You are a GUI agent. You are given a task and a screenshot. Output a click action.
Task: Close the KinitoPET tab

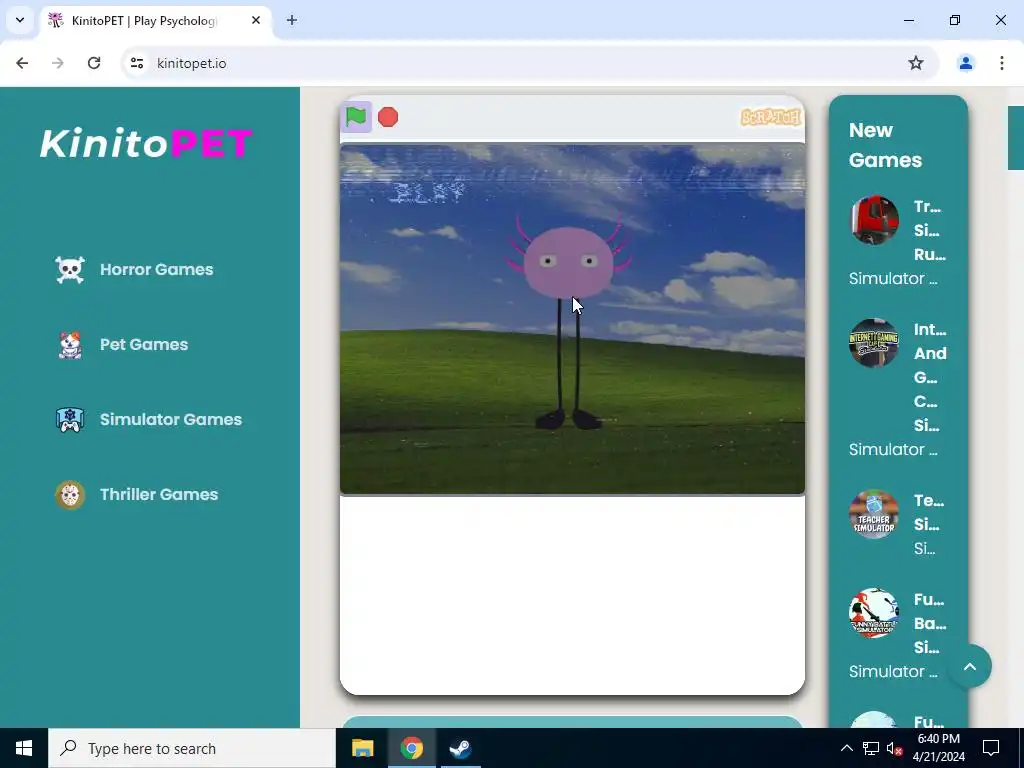[x=256, y=21]
